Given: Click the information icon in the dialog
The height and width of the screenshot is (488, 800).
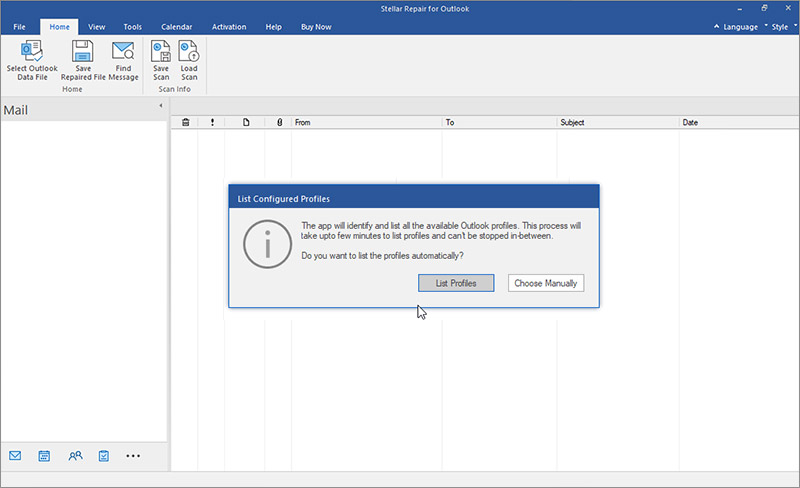Looking at the screenshot, I should pyautogui.click(x=267, y=244).
